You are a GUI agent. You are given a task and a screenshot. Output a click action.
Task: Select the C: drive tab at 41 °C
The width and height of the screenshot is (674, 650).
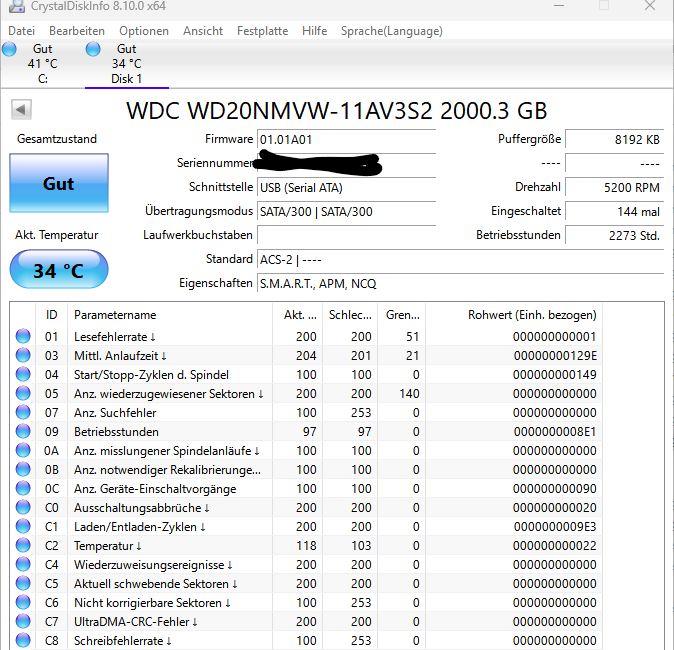[42, 64]
